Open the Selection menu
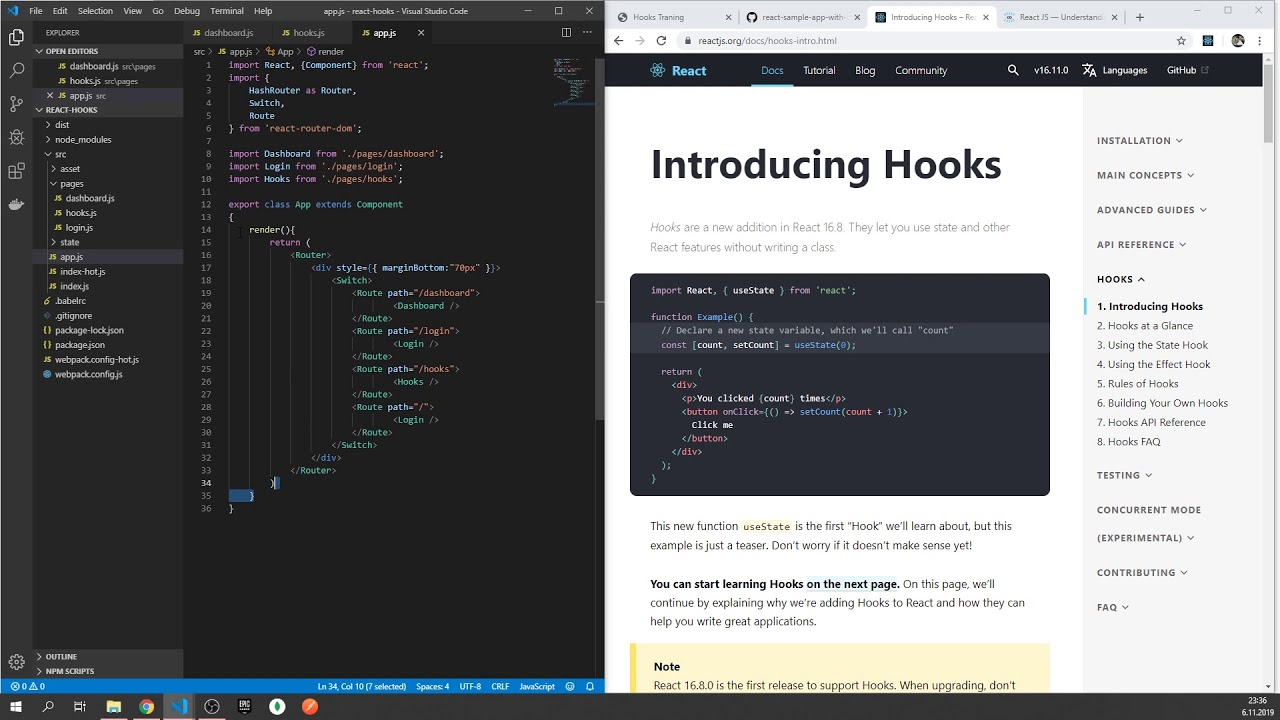The image size is (1280, 720). 95,11
